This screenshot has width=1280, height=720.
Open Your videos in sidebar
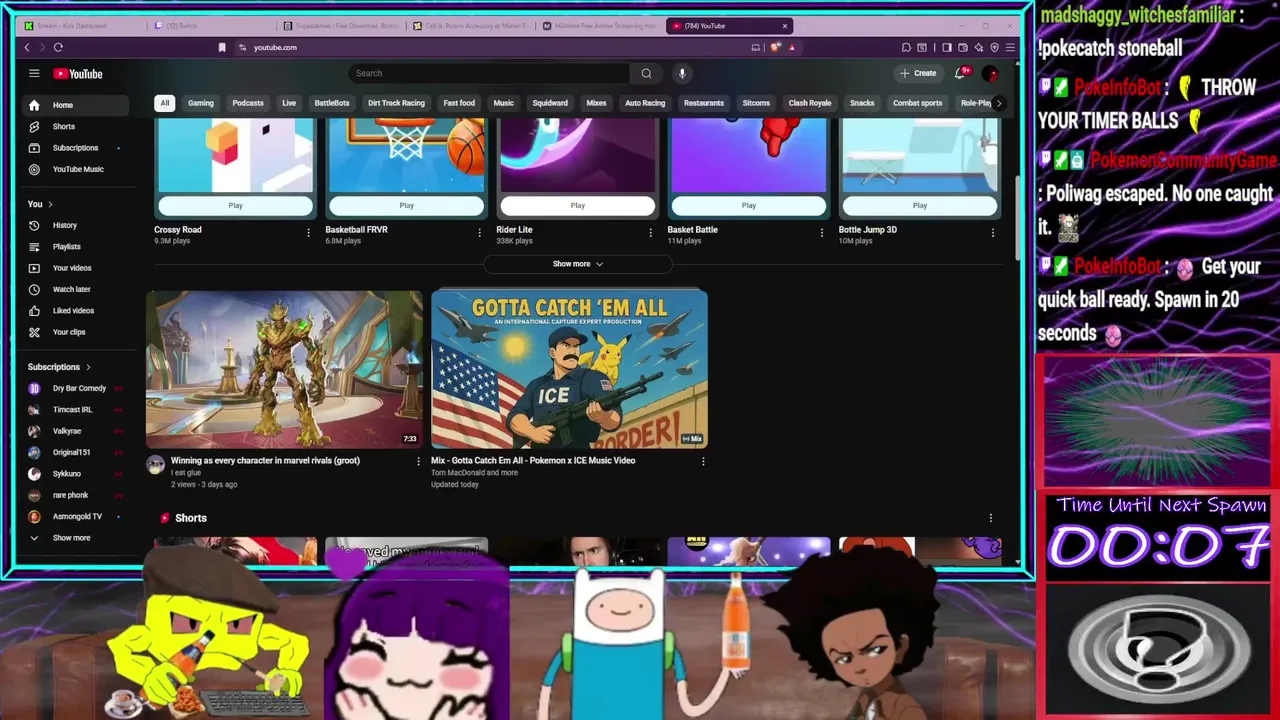click(72, 268)
